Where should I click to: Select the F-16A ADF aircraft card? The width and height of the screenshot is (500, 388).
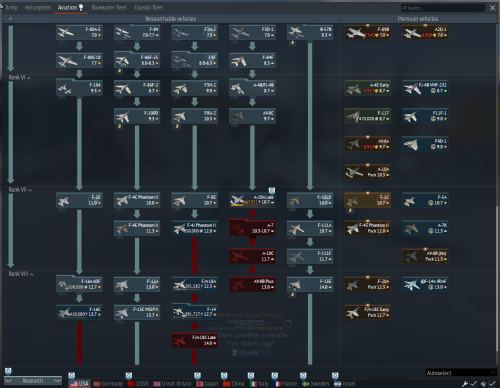pyautogui.click(x=79, y=284)
